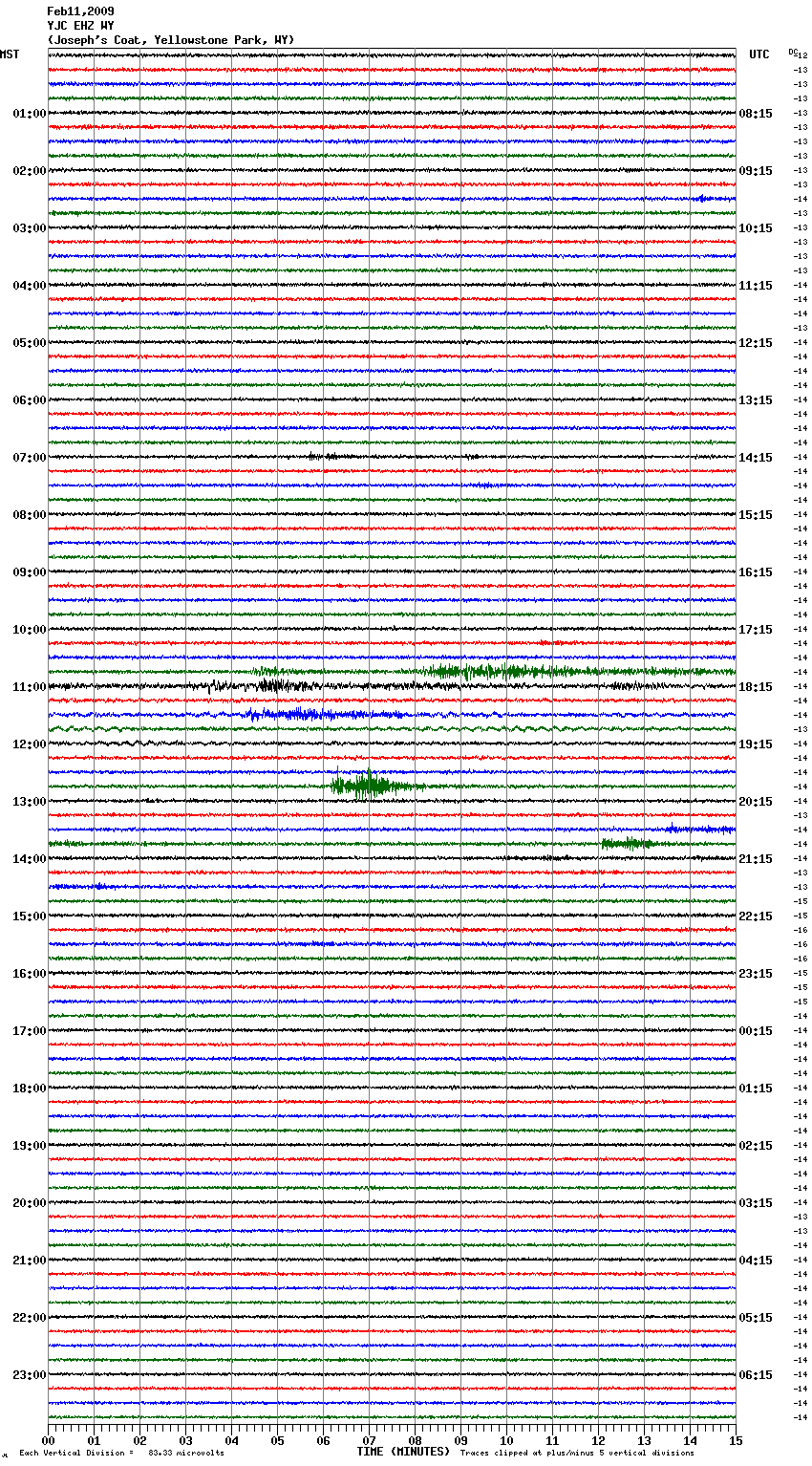Click the 02:15 UTC time label

point(756,1146)
